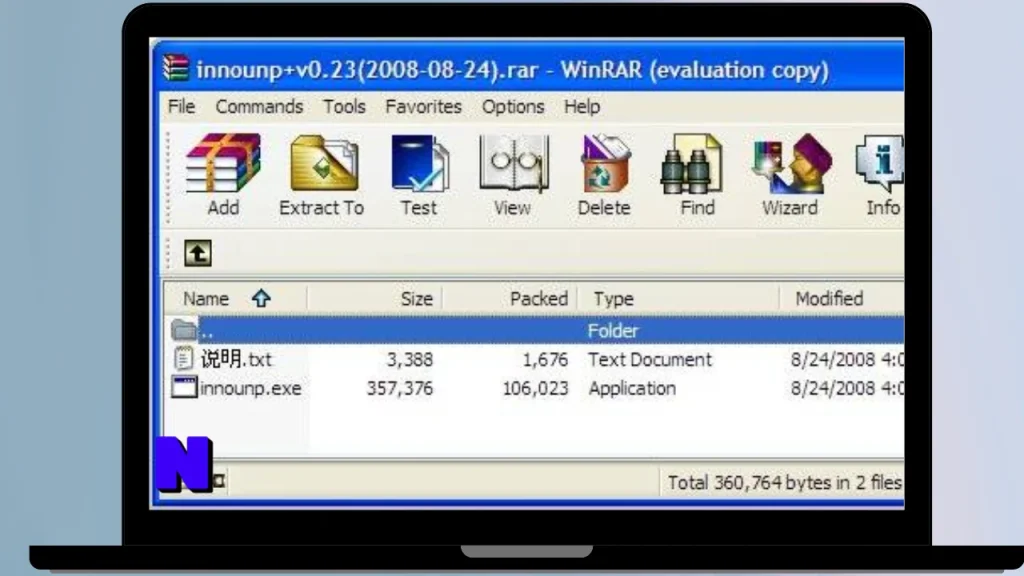Open the Favorites menu
Screen dimensions: 1024x576
pos(423,106)
